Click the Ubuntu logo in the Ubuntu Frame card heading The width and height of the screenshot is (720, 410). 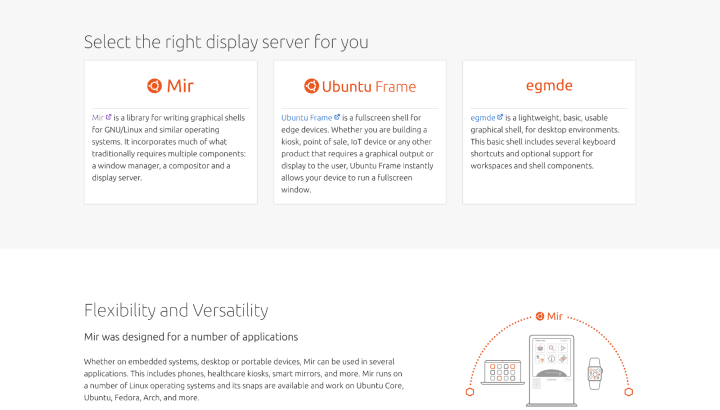[311, 86]
